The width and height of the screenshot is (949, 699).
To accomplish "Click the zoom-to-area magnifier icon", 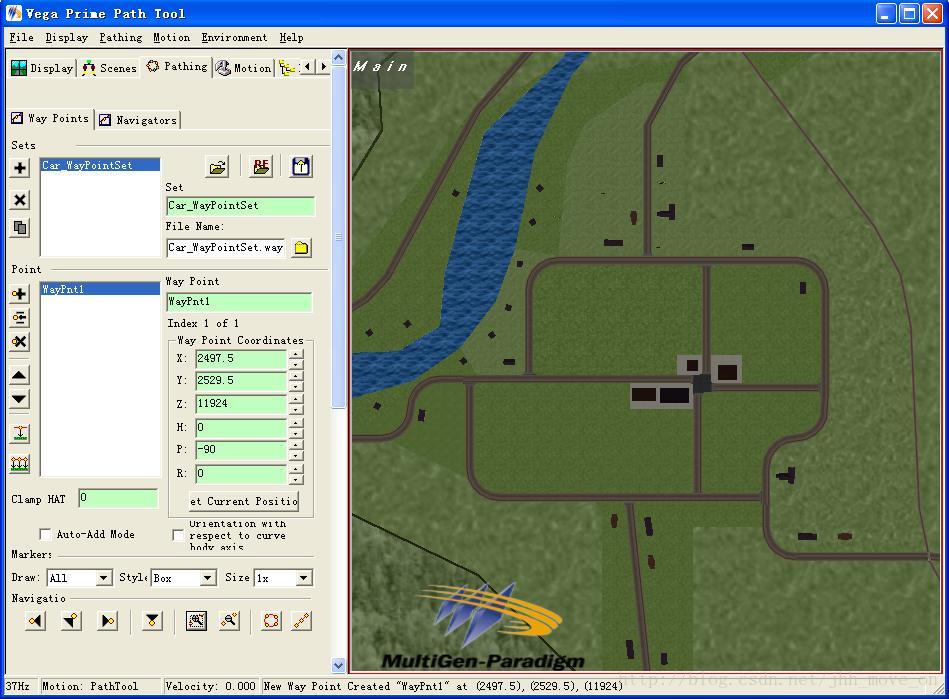I will (196, 621).
